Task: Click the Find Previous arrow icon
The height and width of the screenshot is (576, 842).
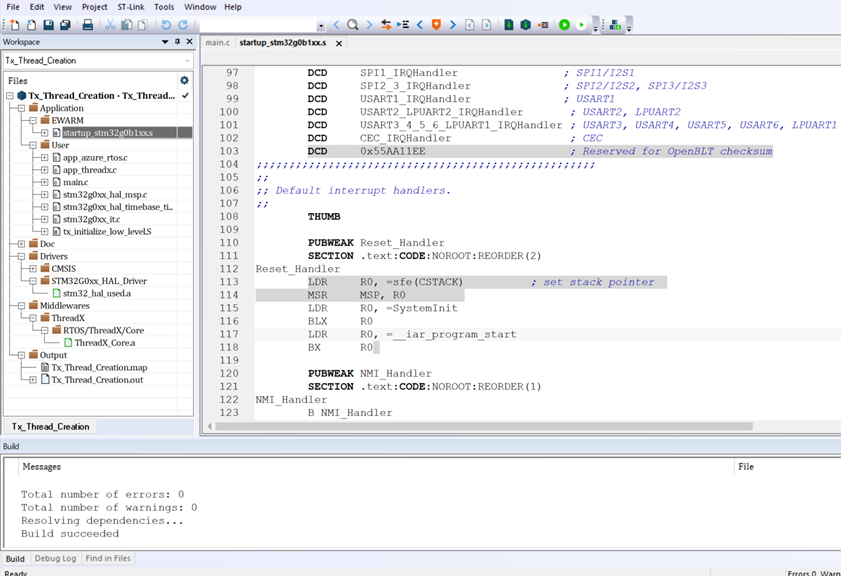Action: coord(336,25)
